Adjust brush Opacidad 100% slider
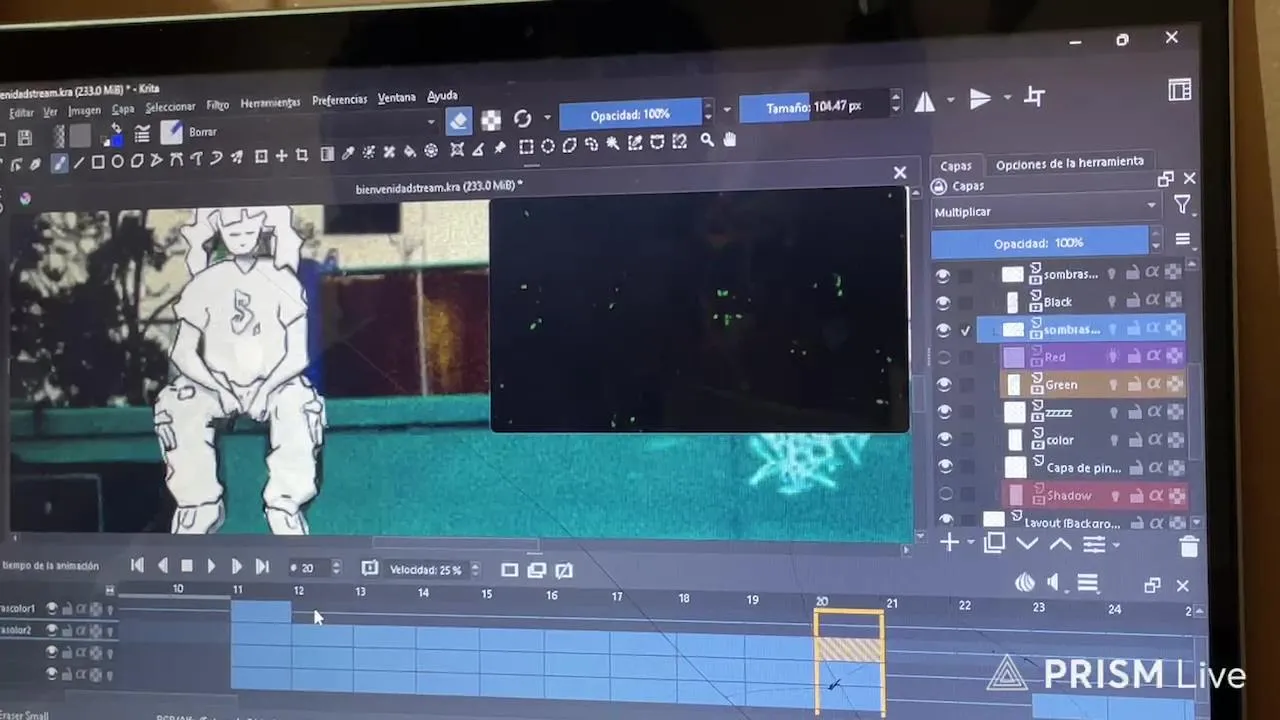This screenshot has height=720, width=1280. click(x=630, y=115)
